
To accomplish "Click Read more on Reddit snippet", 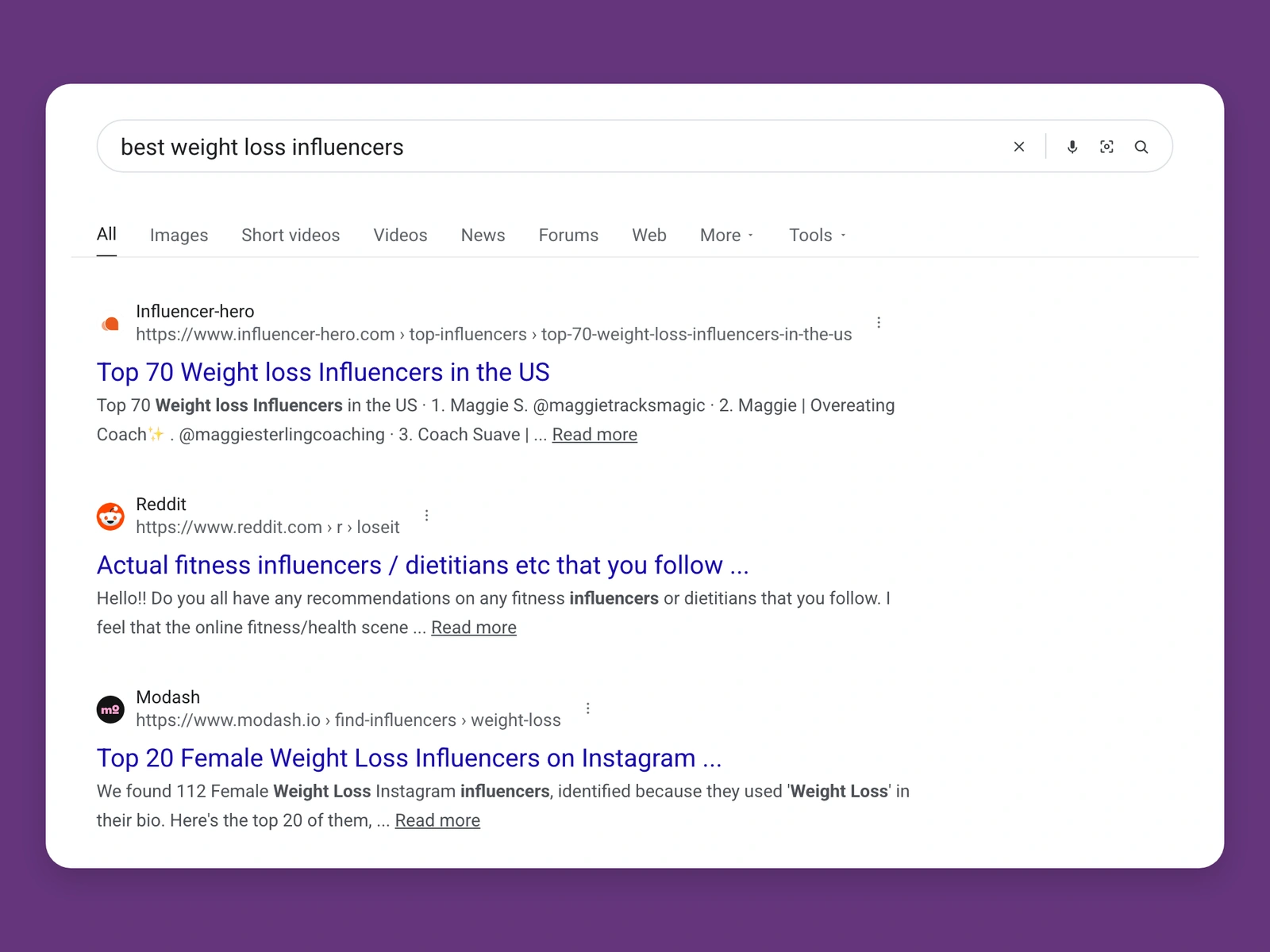I will point(474,628).
